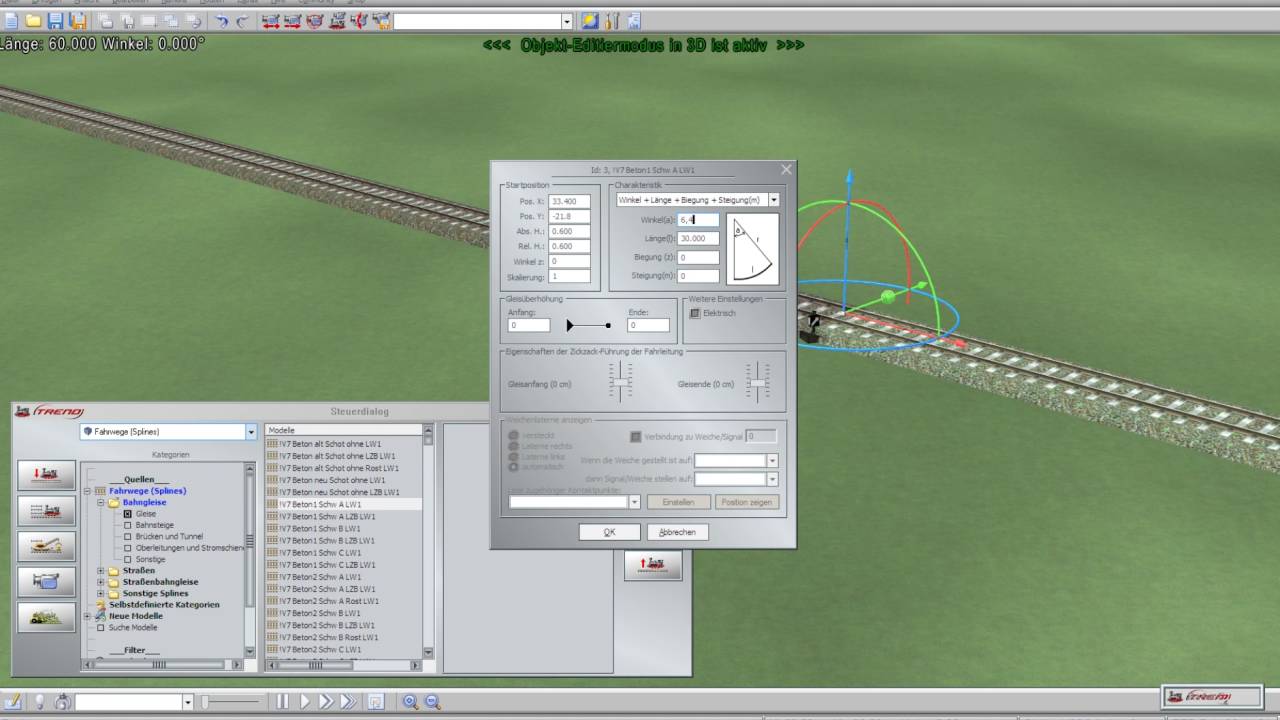Open the Charakteristik mode dropdown
Viewport: 1280px width, 720px height.
click(x=773, y=200)
